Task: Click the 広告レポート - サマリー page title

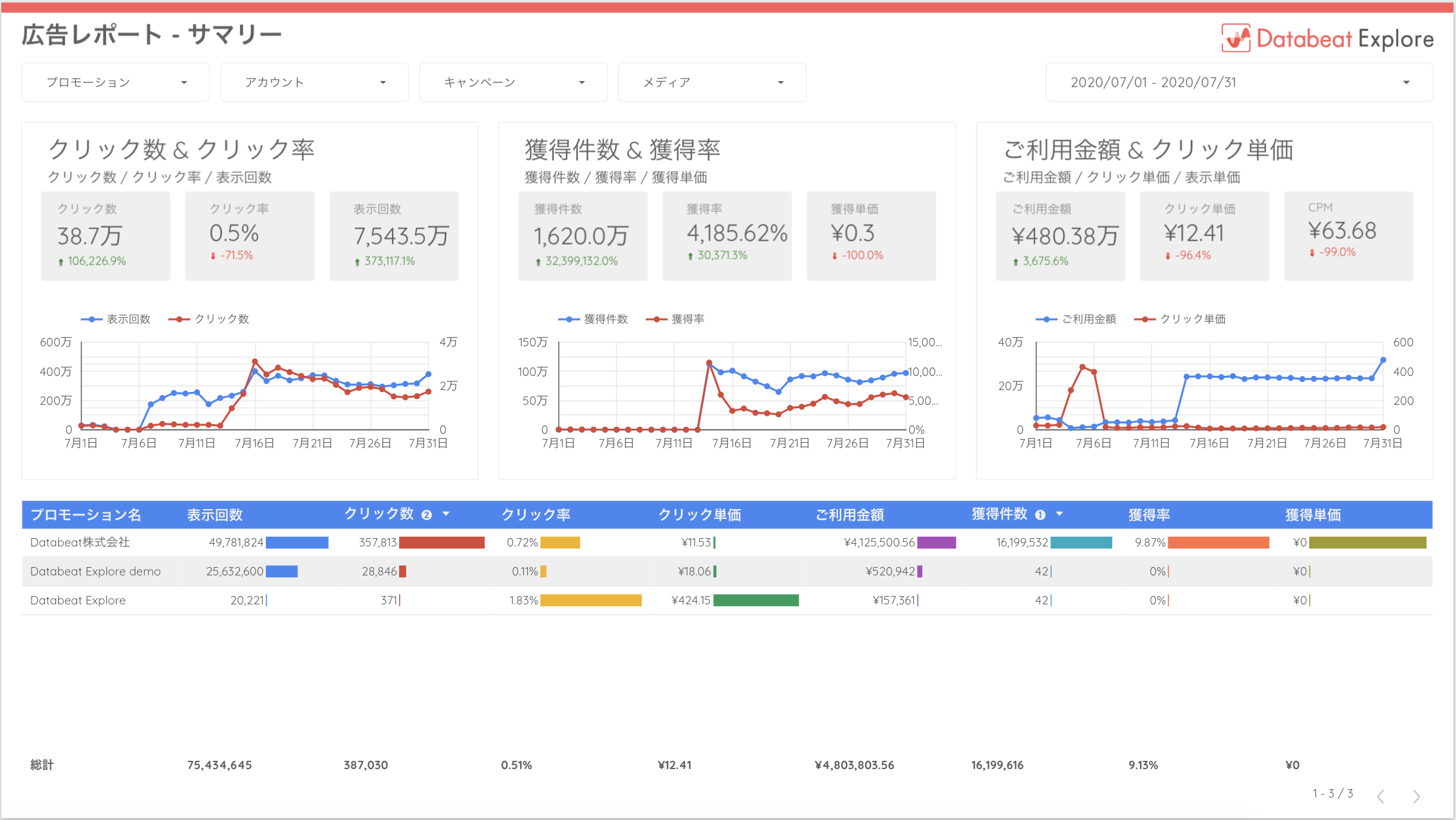Action: tap(152, 35)
